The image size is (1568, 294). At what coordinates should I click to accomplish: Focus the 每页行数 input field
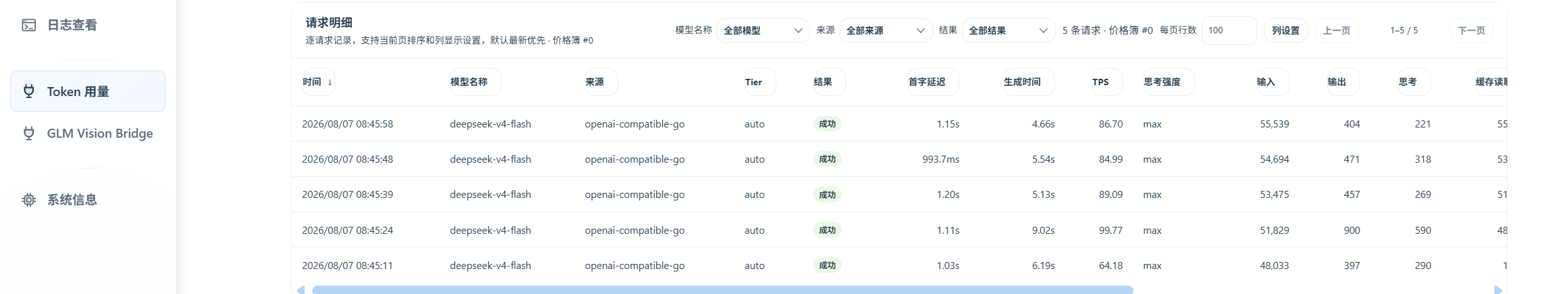tap(1229, 30)
